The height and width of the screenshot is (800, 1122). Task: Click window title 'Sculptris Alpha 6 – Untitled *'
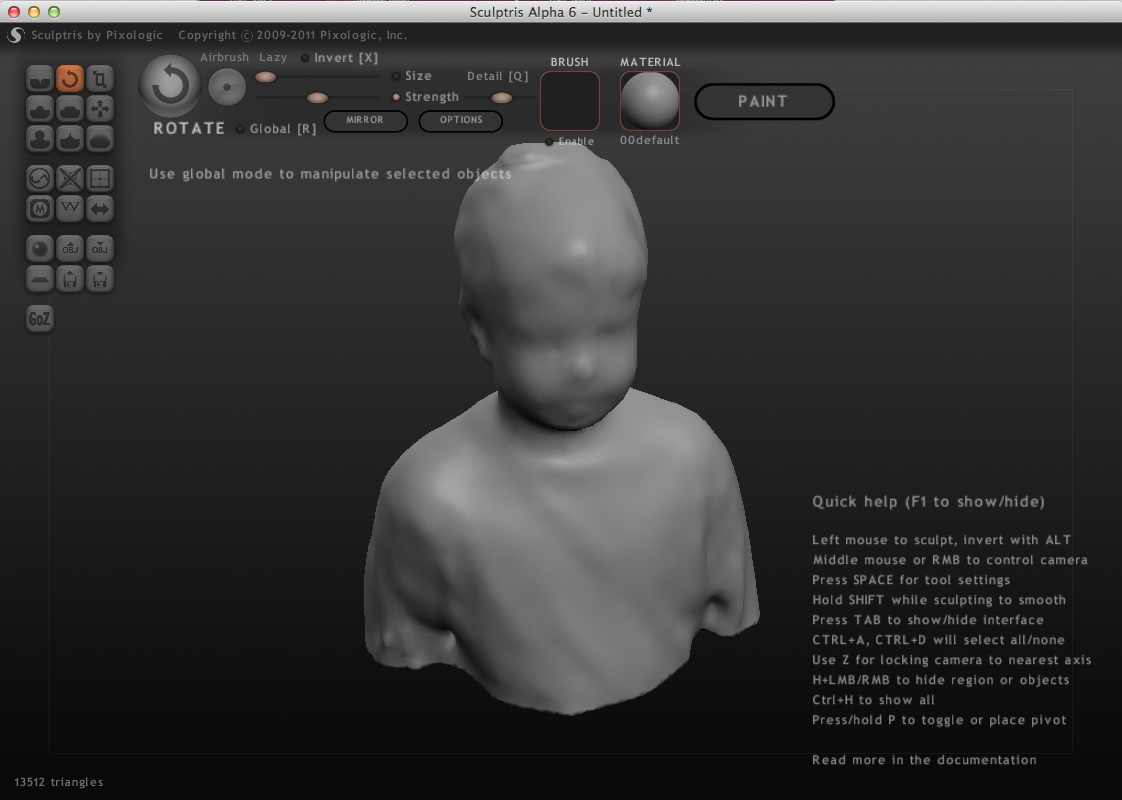(x=561, y=12)
